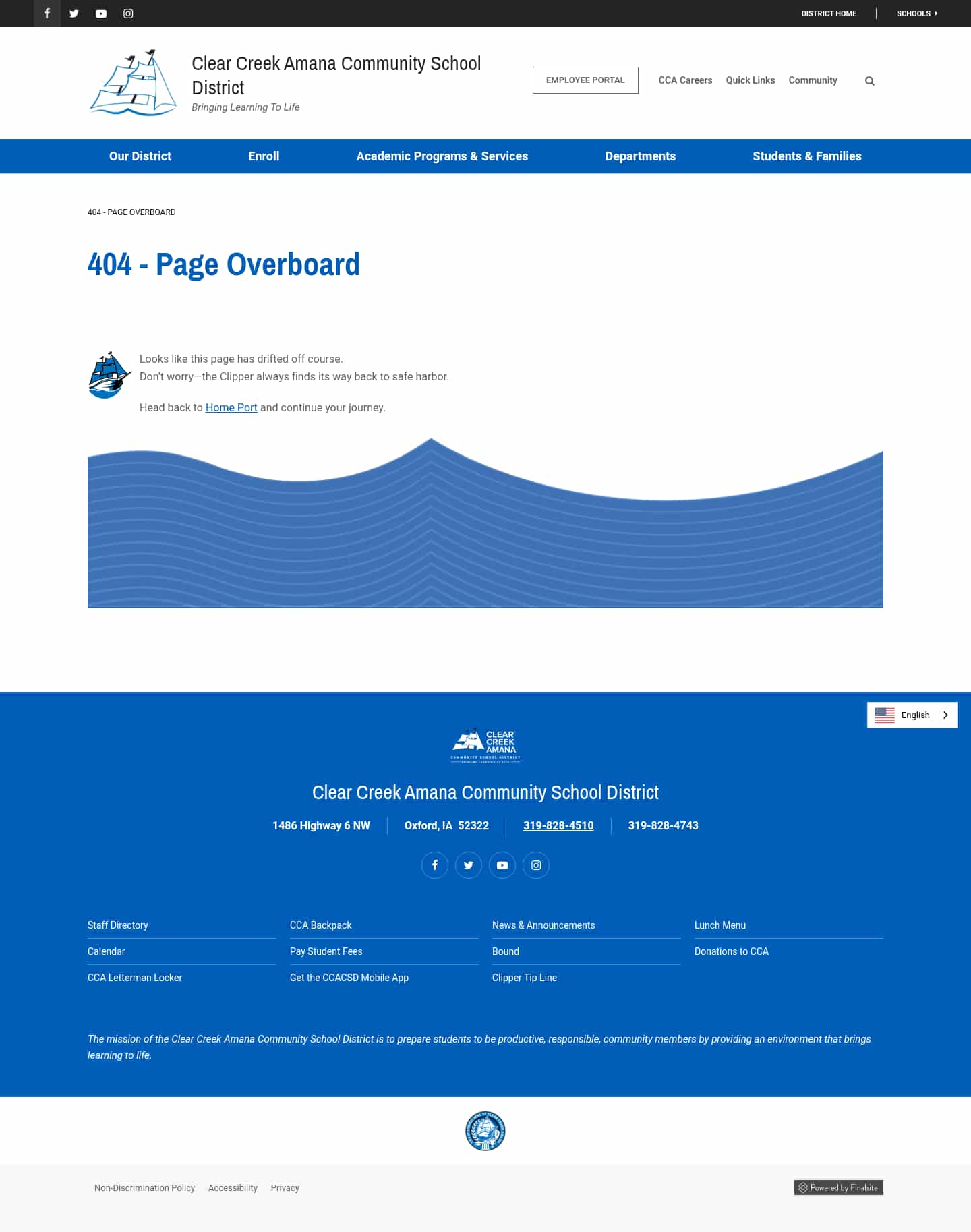
Task: Open Calendar footer link
Action: click(107, 951)
